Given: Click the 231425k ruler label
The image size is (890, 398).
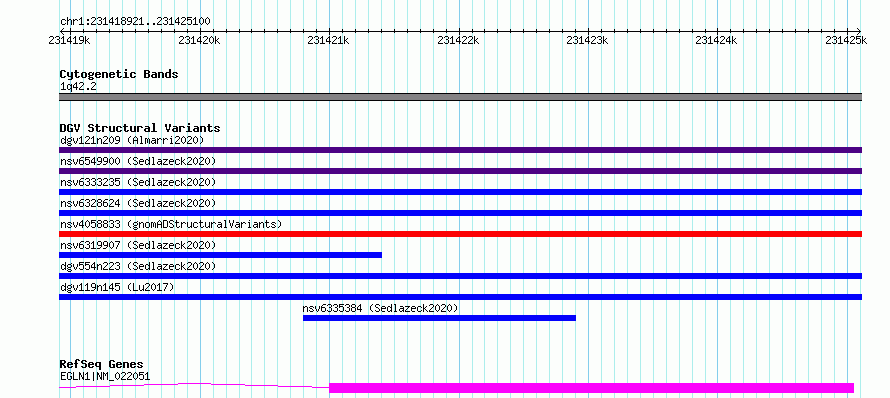Looking at the screenshot, I should pyautogui.click(x=846, y=40).
